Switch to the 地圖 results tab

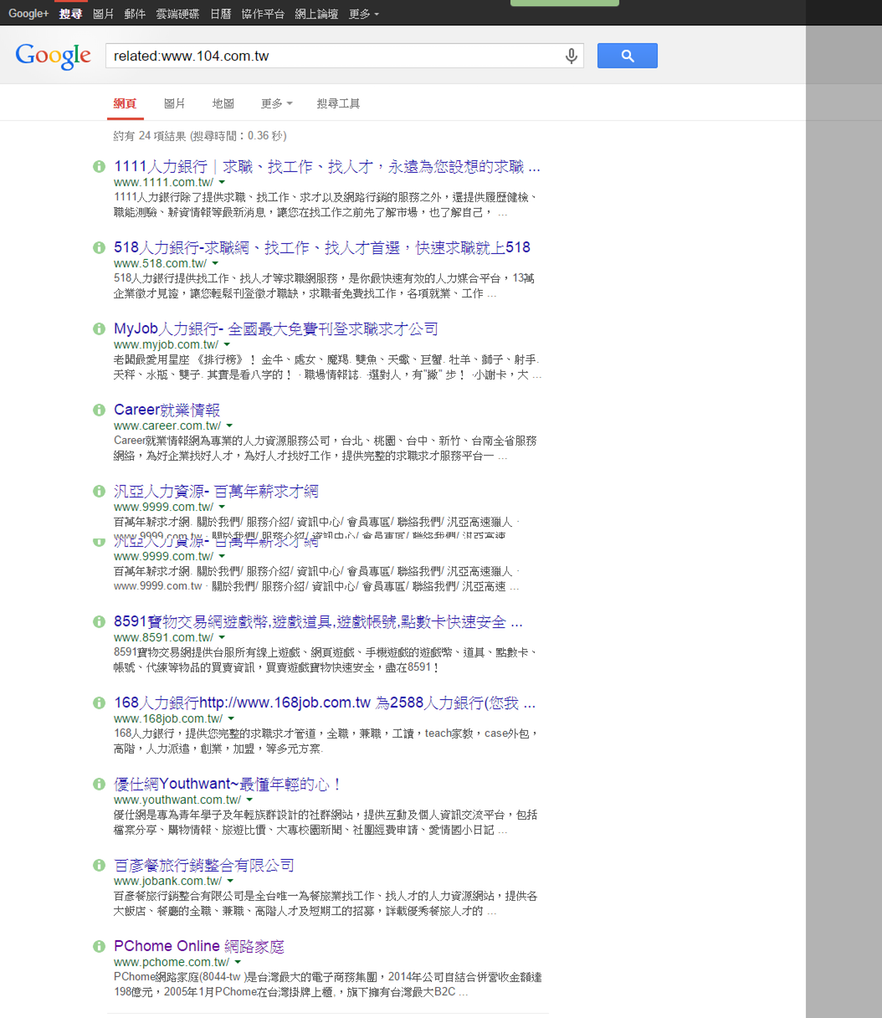pos(223,104)
